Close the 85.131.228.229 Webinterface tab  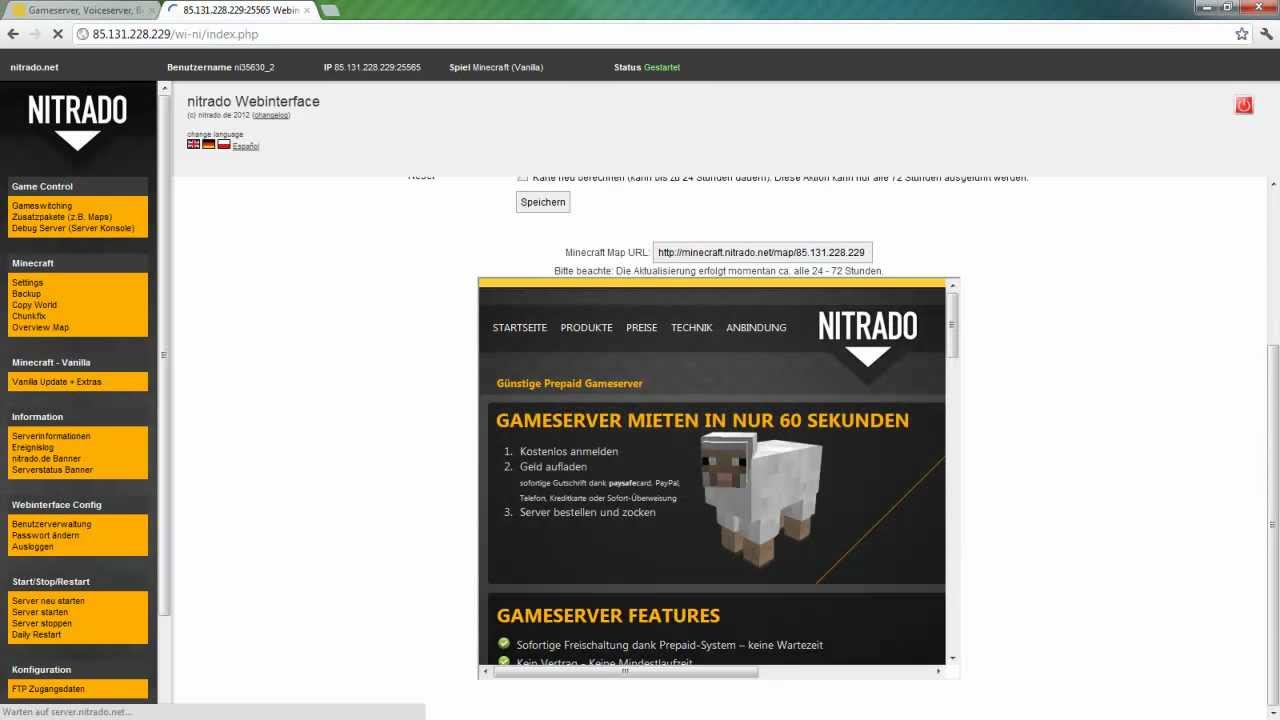tap(308, 10)
